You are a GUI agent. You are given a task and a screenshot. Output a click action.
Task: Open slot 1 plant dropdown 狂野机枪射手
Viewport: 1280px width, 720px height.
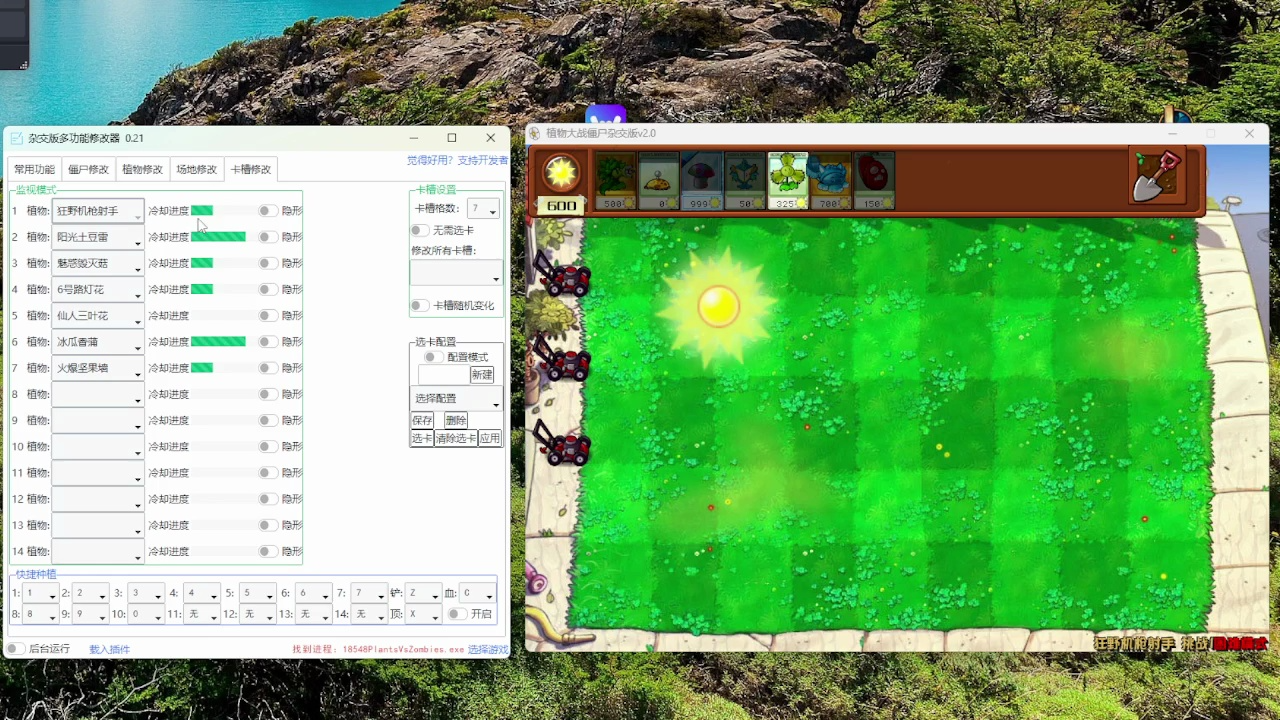pyautogui.click(x=98, y=211)
